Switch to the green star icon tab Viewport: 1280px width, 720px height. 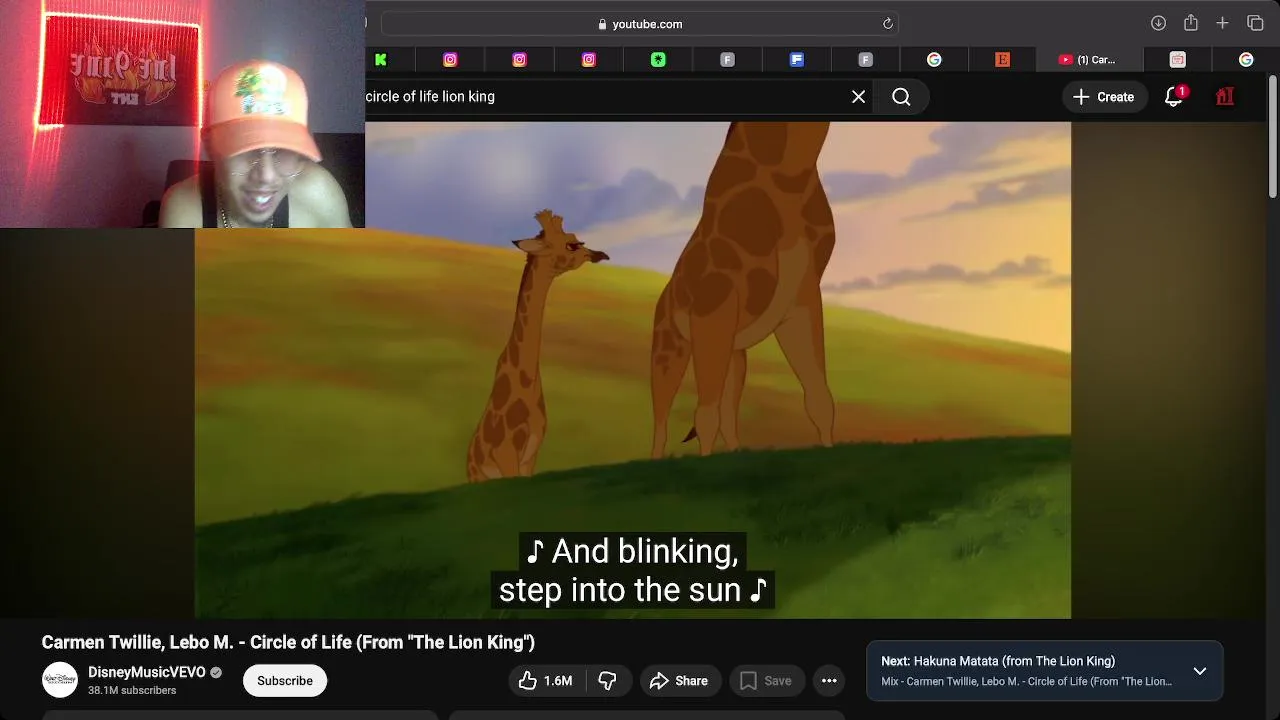point(658,60)
